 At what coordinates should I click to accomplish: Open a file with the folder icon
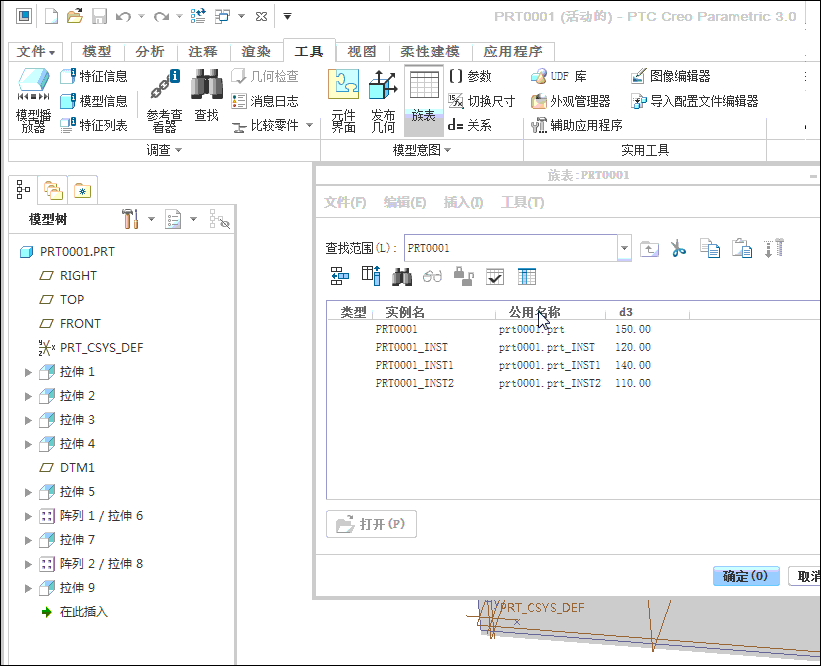75,16
